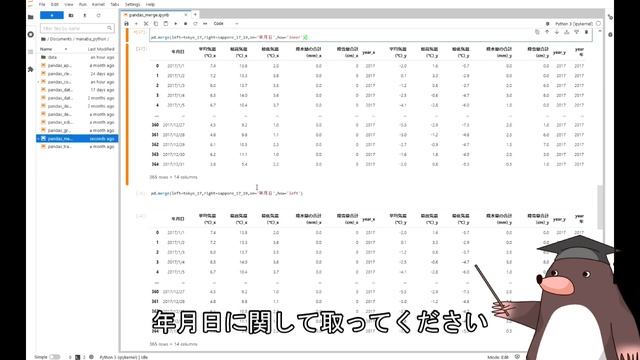Interrupt the kernel with stop icon
640x360 pixels.
[185, 24]
